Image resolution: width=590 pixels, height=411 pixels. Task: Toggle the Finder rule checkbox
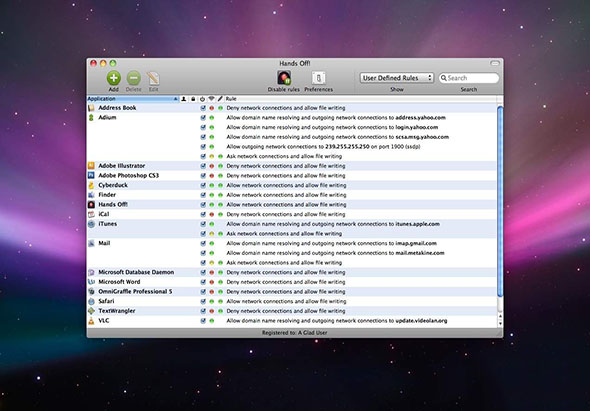click(203, 195)
